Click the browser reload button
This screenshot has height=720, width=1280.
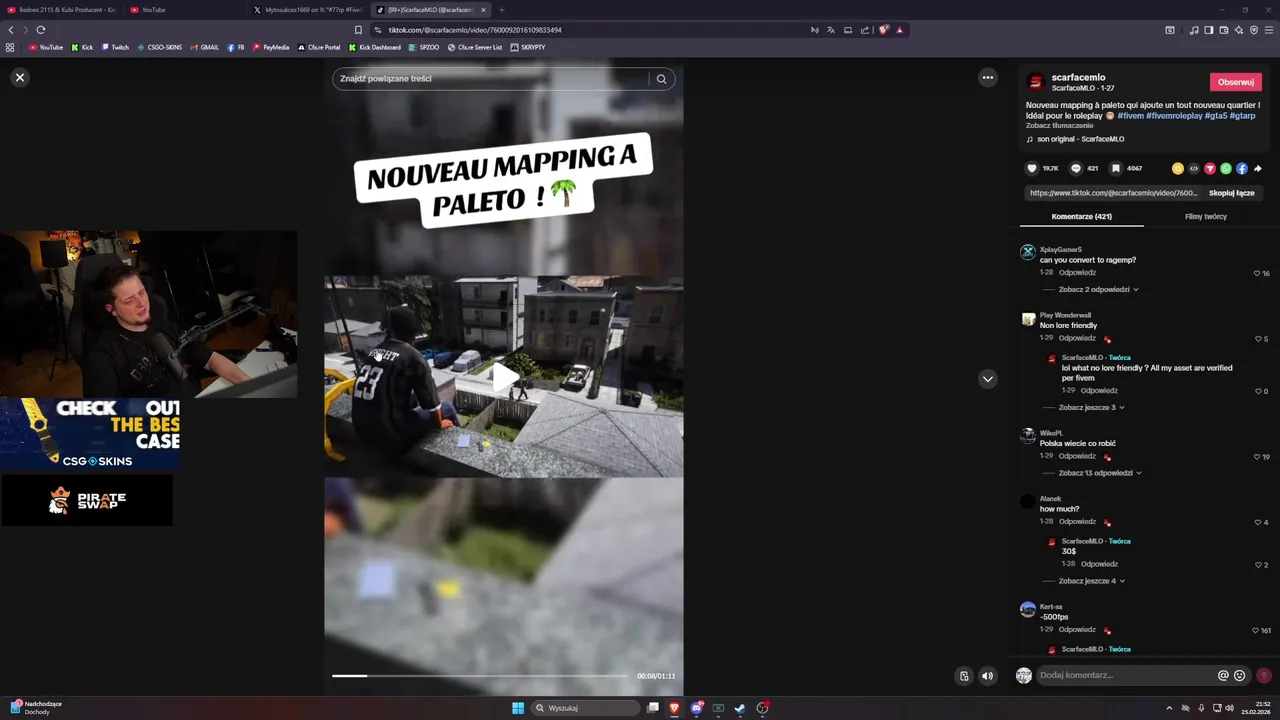coord(41,30)
